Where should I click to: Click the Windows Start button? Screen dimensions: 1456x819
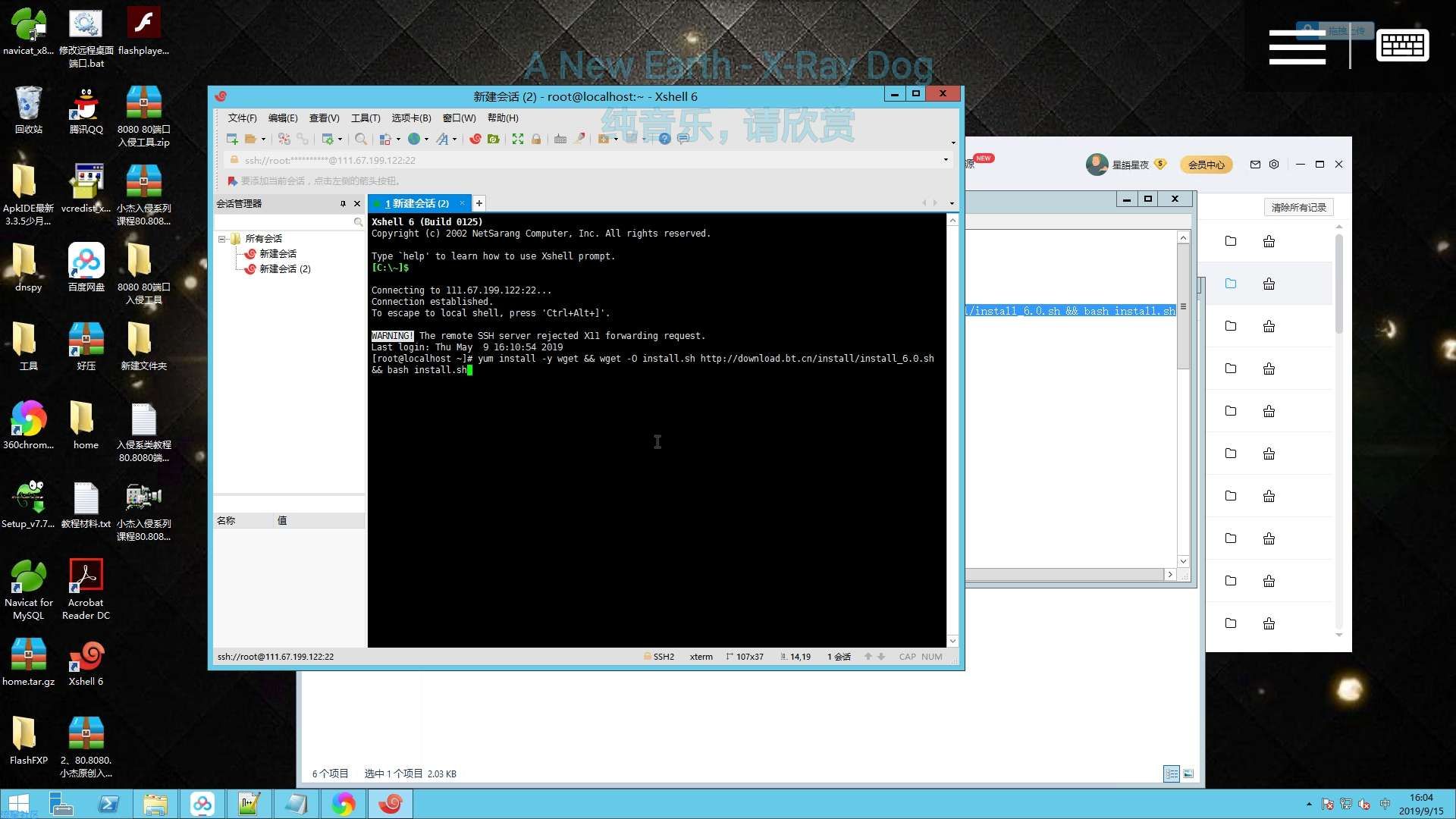tap(19, 804)
